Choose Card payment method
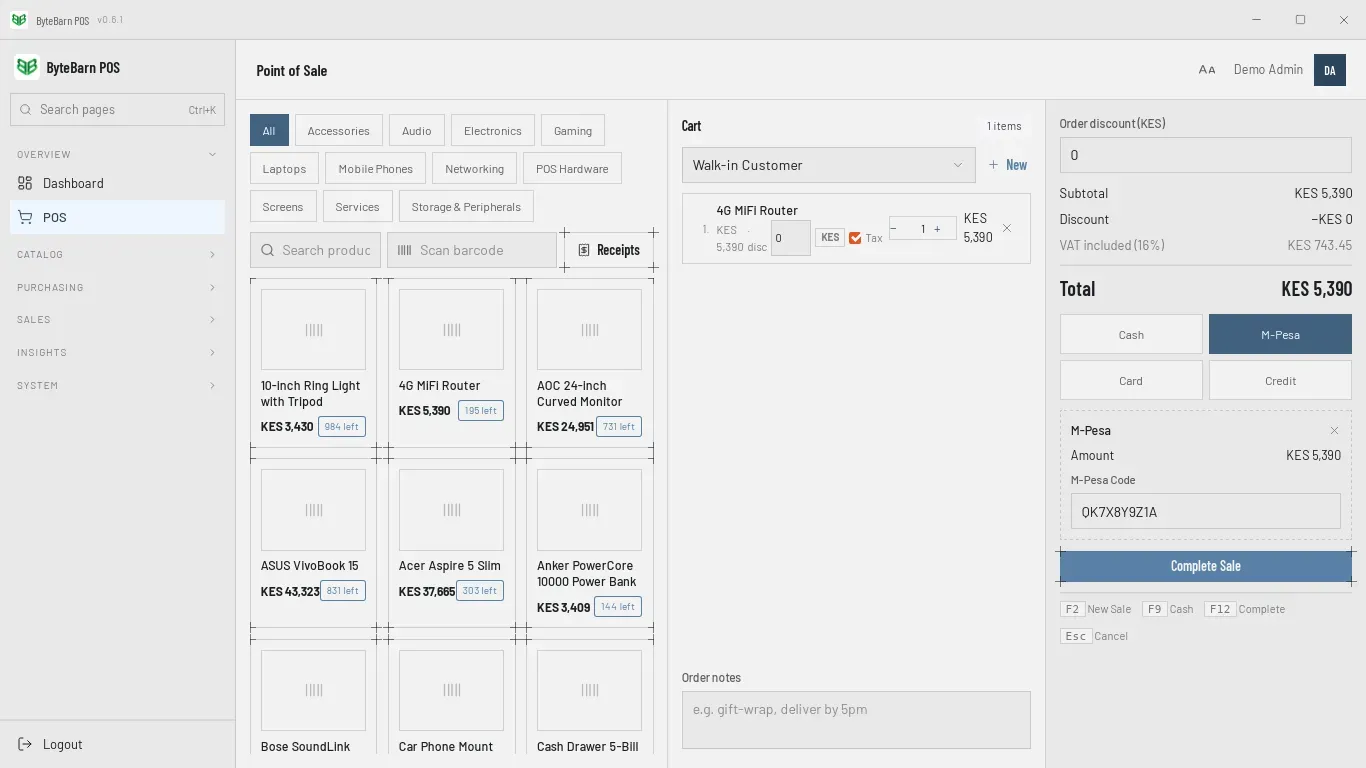The height and width of the screenshot is (768, 1366). [x=1131, y=381]
